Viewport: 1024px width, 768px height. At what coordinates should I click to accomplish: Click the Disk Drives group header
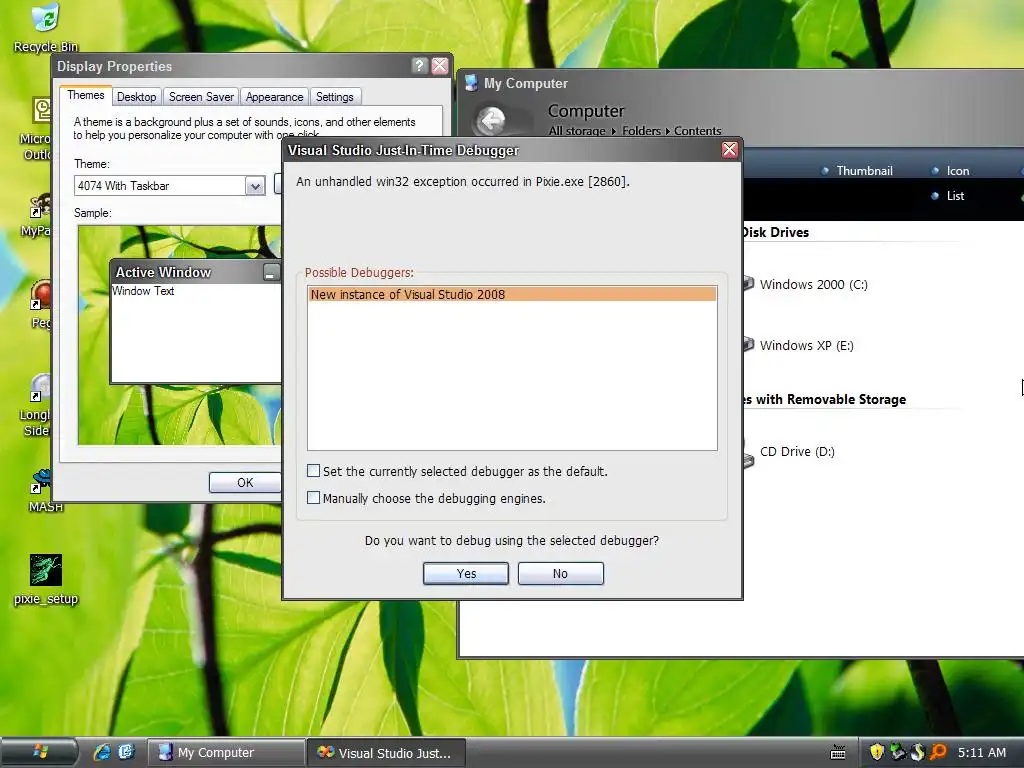pos(775,232)
